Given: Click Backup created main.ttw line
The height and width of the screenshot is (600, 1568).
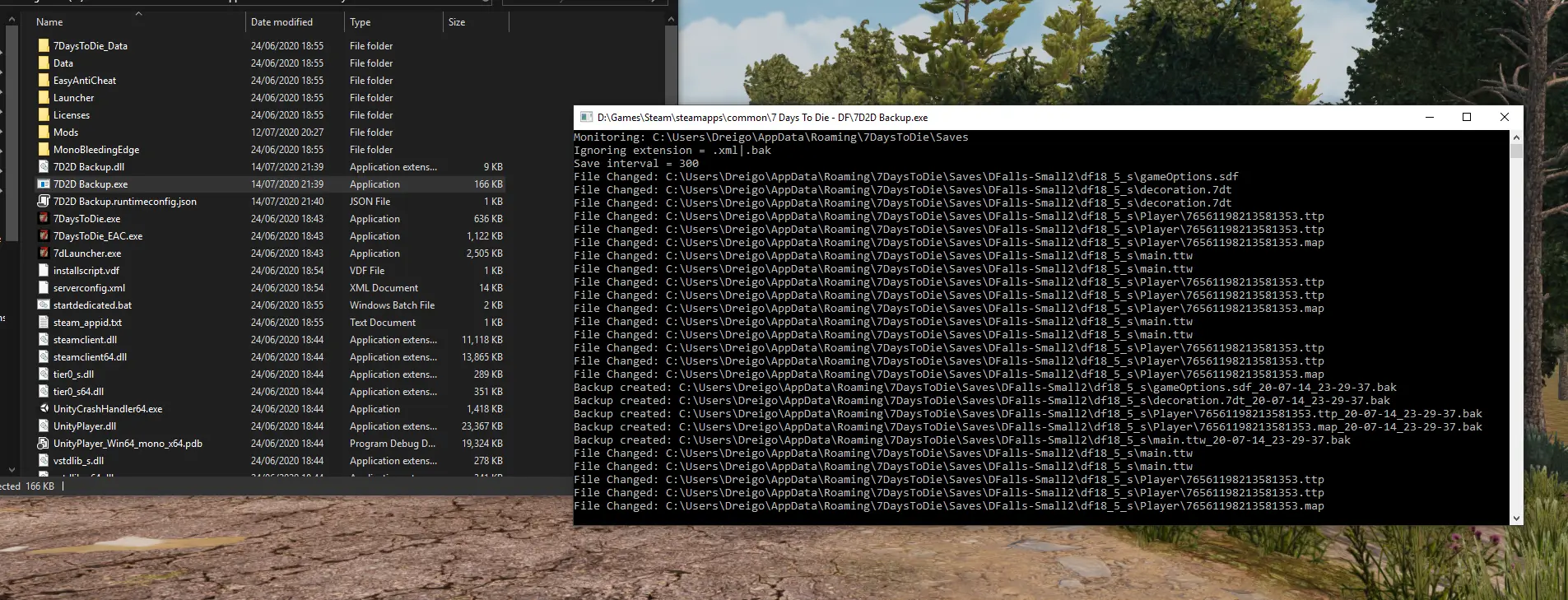Looking at the screenshot, I should pyautogui.click(x=961, y=440).
